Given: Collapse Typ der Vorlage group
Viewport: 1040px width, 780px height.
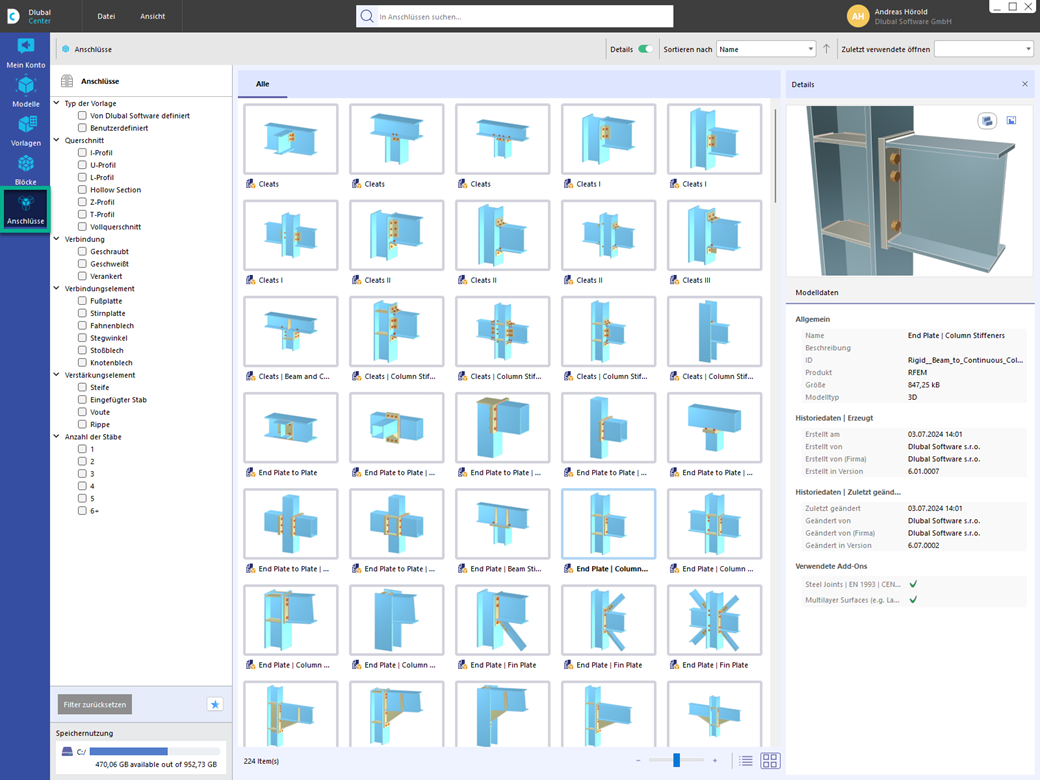Looking at the screenshot, I should pos(56,103).
